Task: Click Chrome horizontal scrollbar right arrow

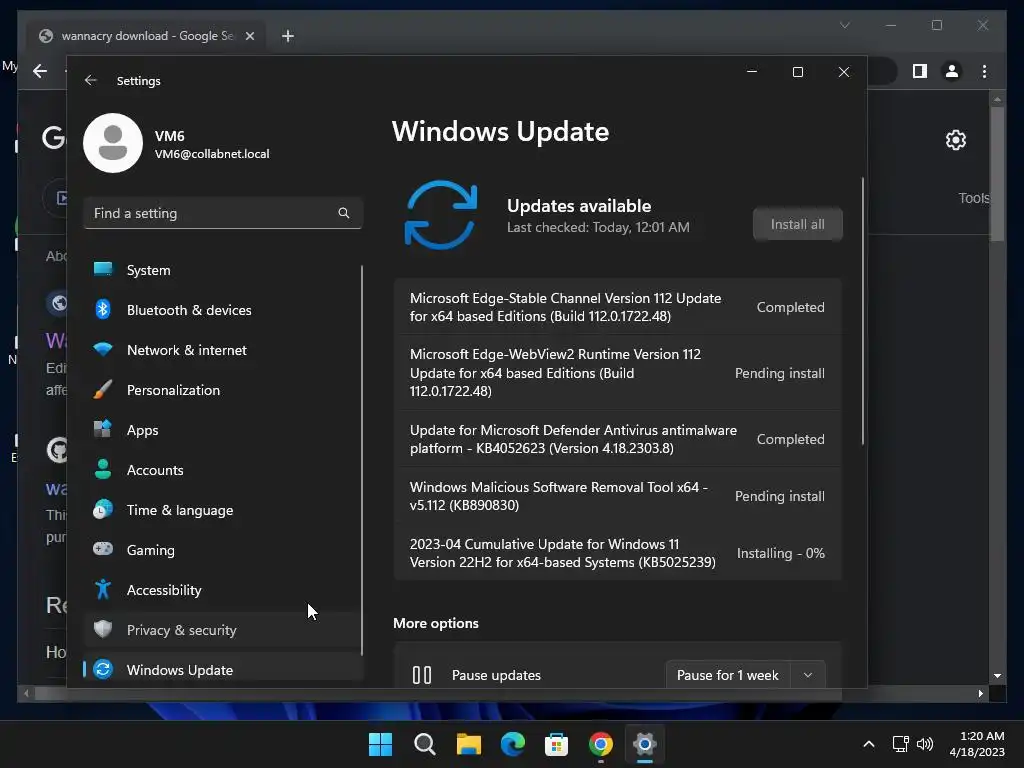Action: (x=981, y=694)
